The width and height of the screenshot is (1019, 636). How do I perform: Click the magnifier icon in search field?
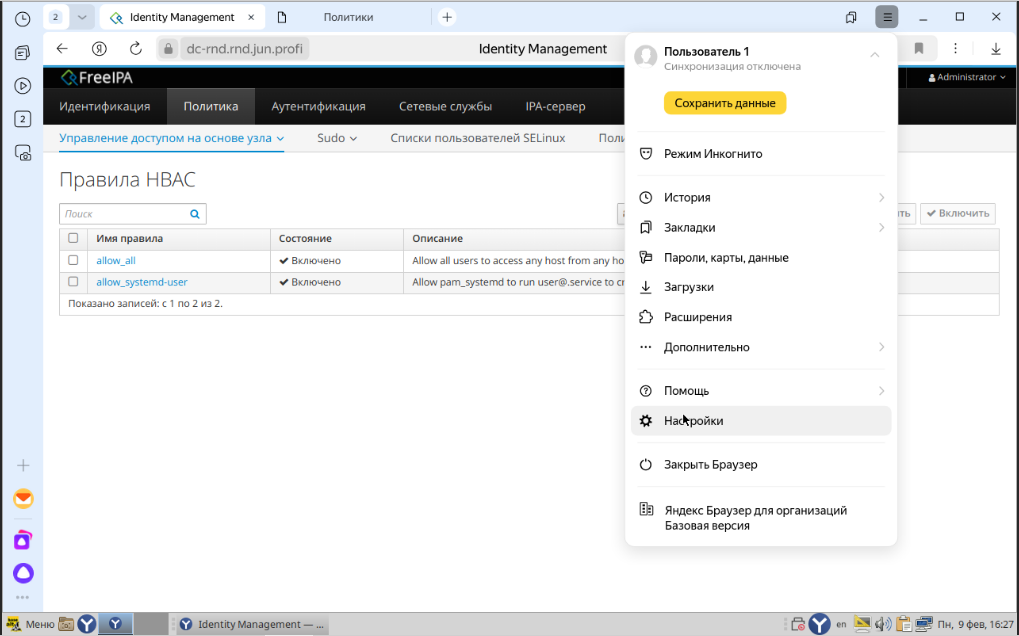pos(195,214)
